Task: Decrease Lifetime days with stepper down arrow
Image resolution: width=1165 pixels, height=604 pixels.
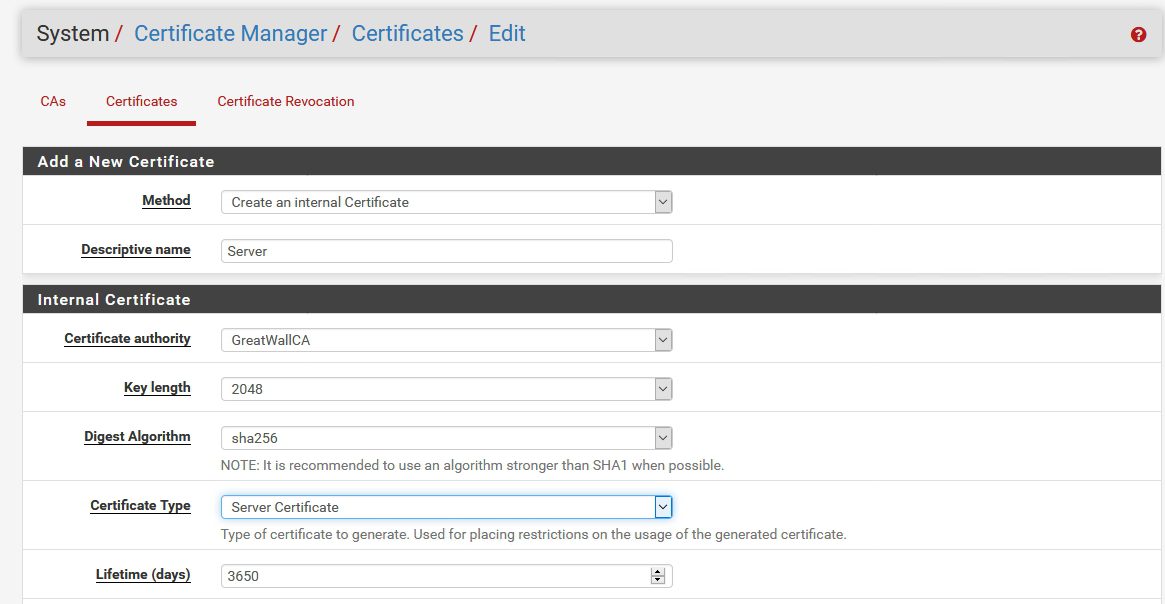Action: coord(658,580)
